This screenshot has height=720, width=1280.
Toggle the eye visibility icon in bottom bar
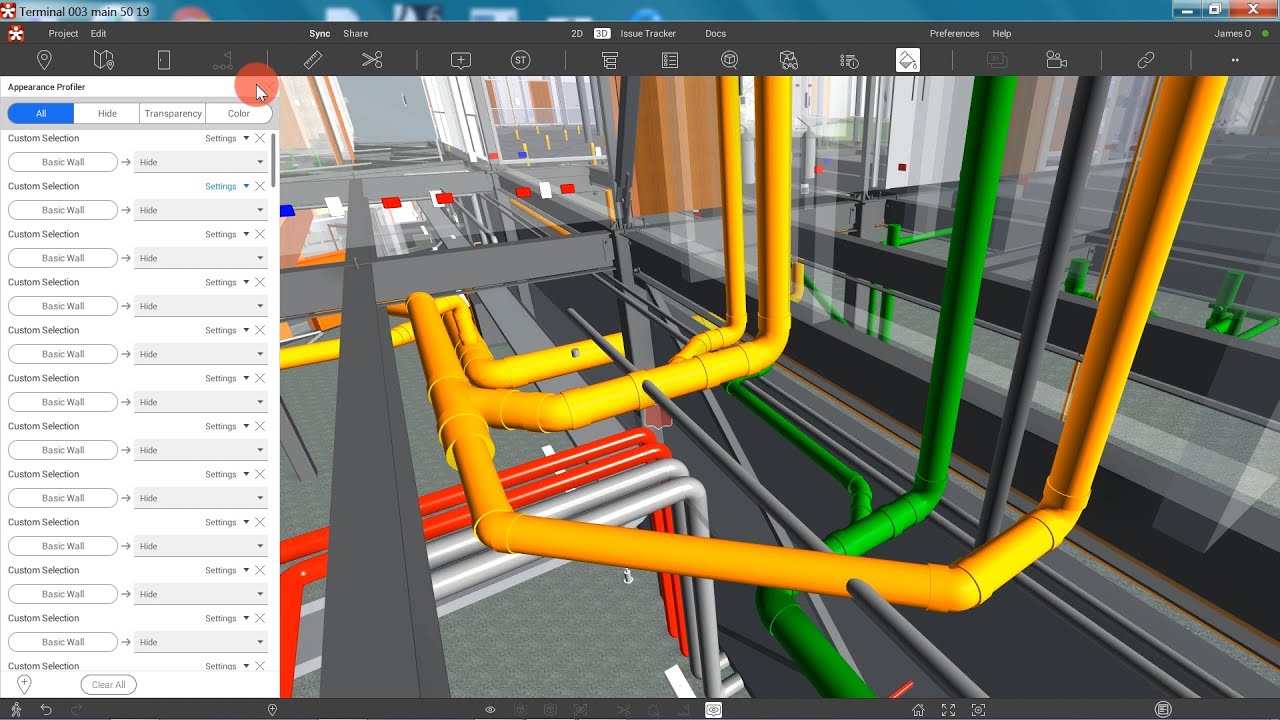click(x=490, y=709)
